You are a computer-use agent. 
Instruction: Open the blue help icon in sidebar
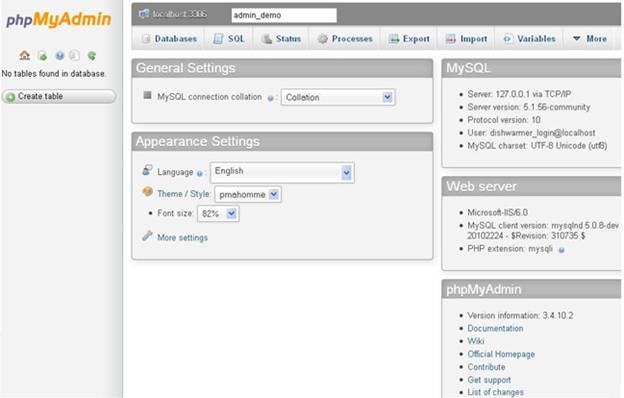tap(60, 56)
